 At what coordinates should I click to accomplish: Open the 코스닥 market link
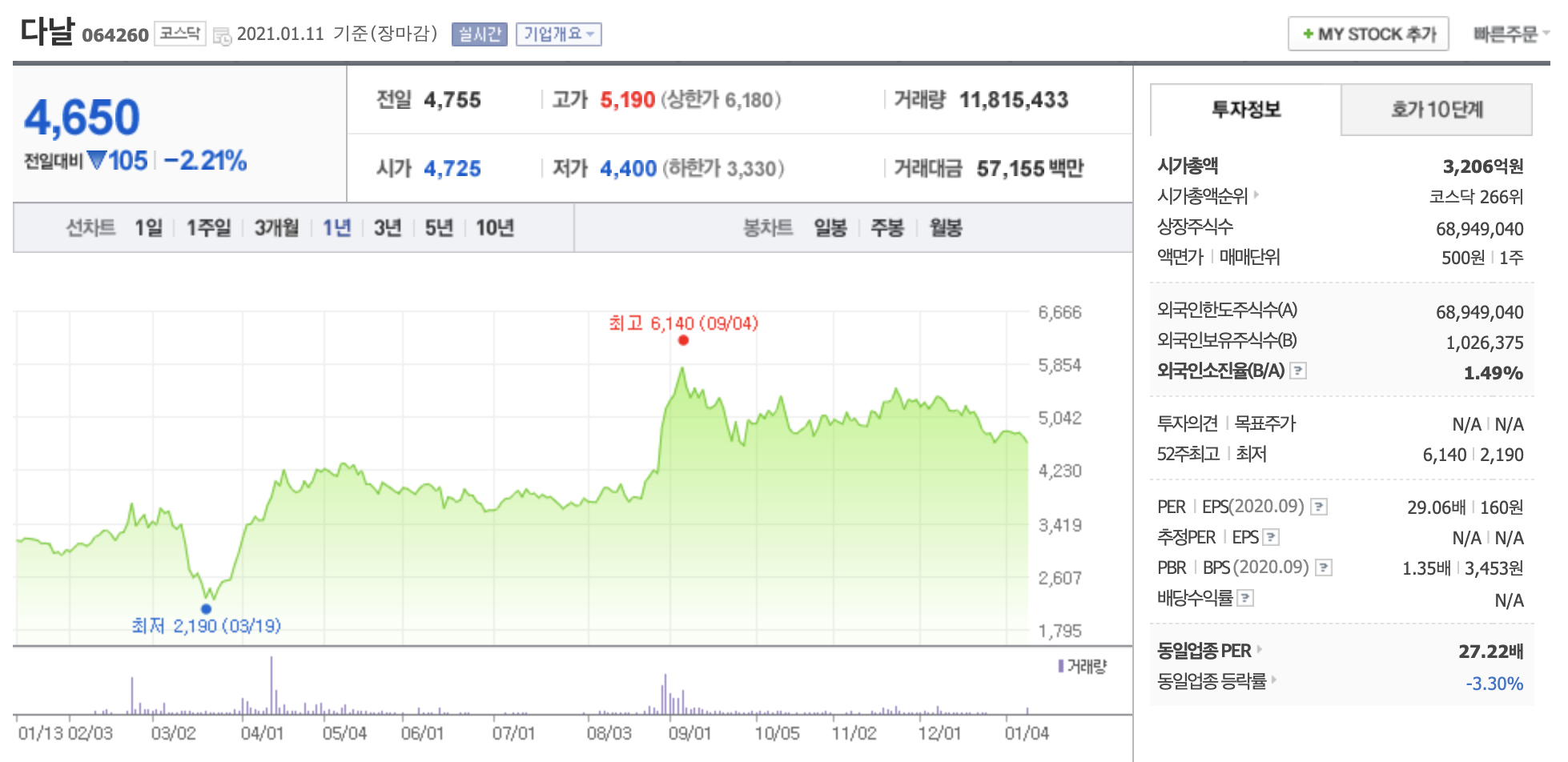[x=180, y=34]
